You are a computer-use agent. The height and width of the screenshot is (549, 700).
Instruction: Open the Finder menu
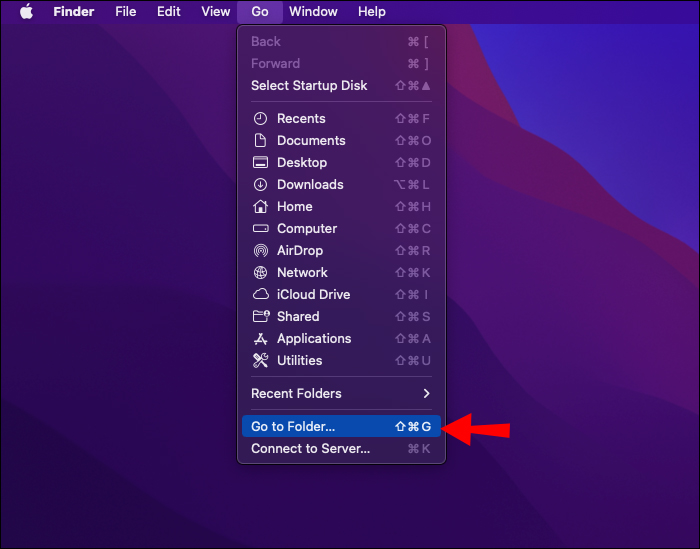74,12
